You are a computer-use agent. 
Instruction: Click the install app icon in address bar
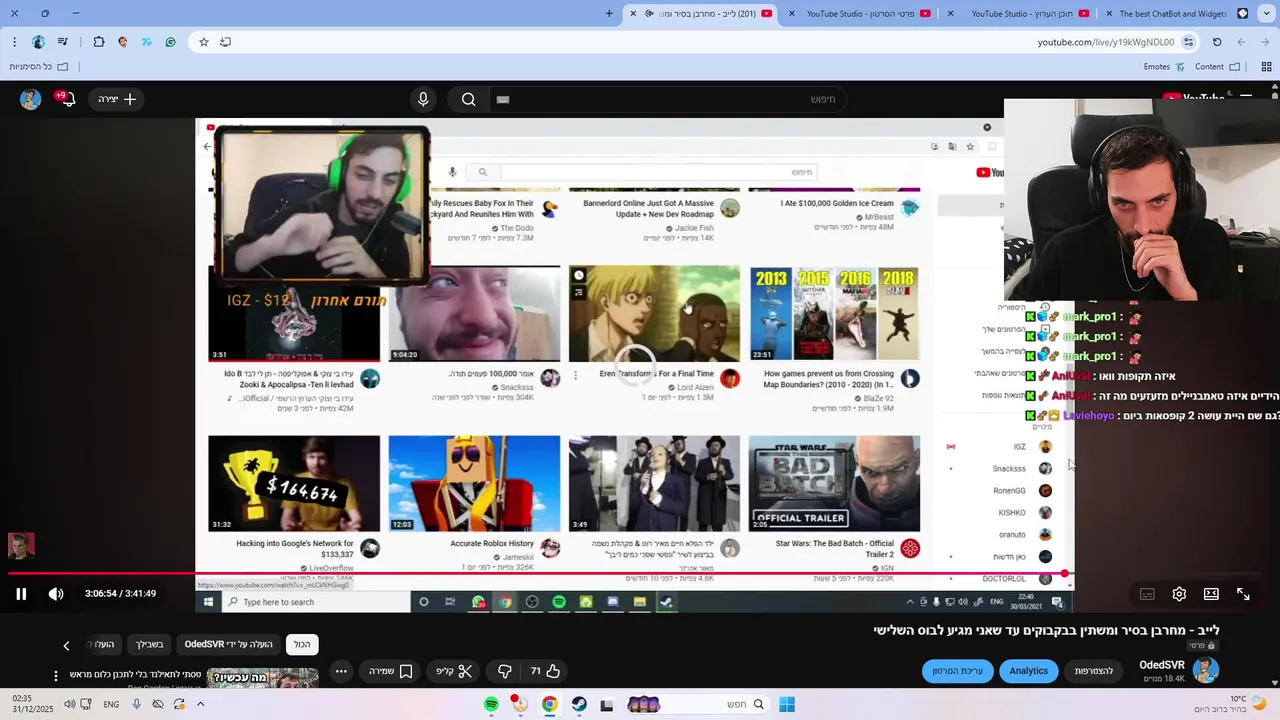coord(226,42)
